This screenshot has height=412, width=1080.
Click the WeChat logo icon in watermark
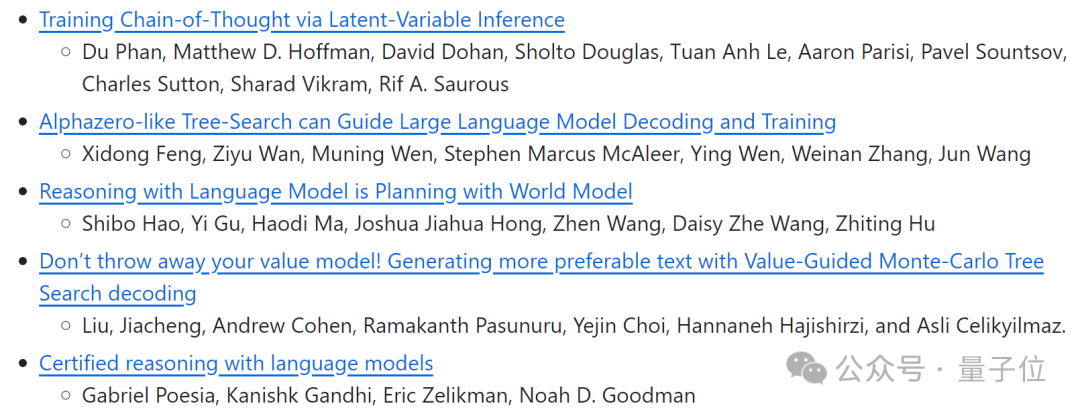807,369
